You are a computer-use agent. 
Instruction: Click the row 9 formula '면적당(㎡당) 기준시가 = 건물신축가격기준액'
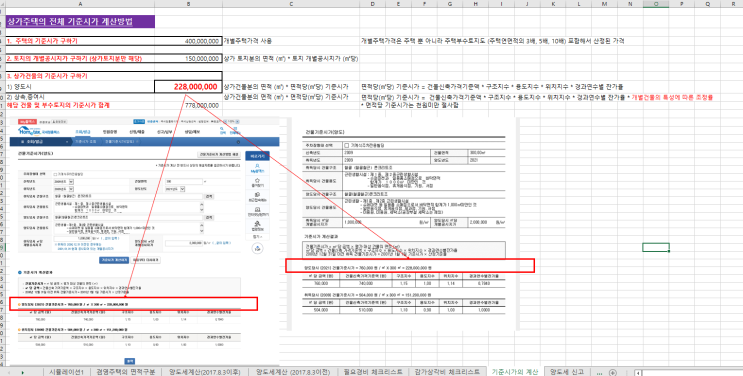pyautogui.click(x=492, y=87)
